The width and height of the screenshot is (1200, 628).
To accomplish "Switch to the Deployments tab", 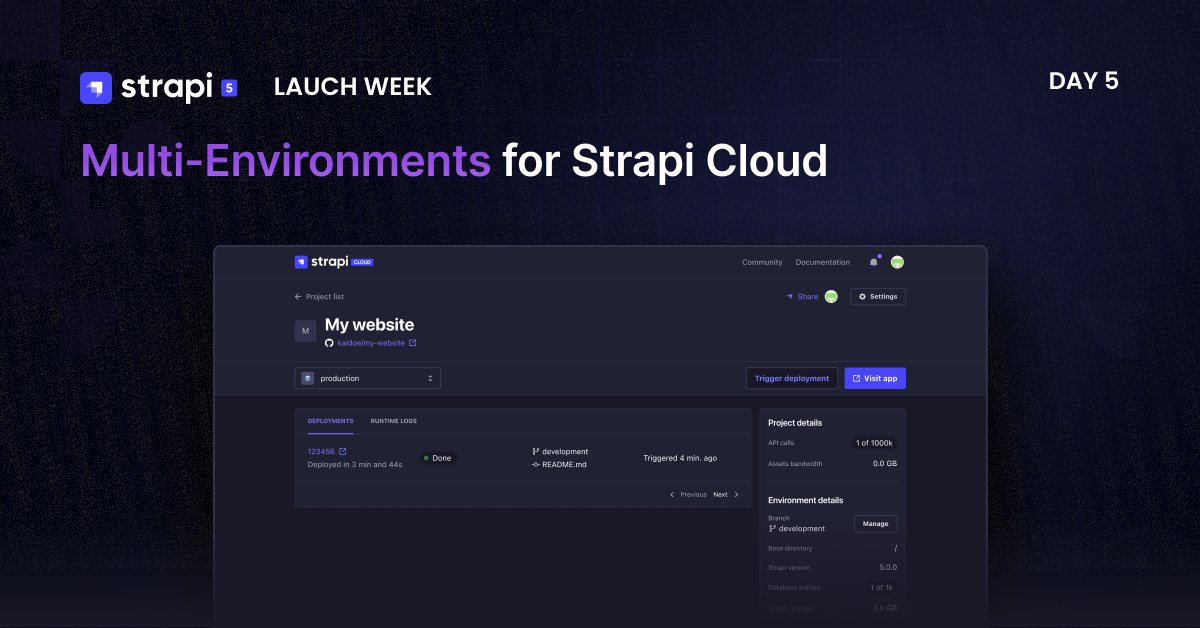I will pos(330,421).
